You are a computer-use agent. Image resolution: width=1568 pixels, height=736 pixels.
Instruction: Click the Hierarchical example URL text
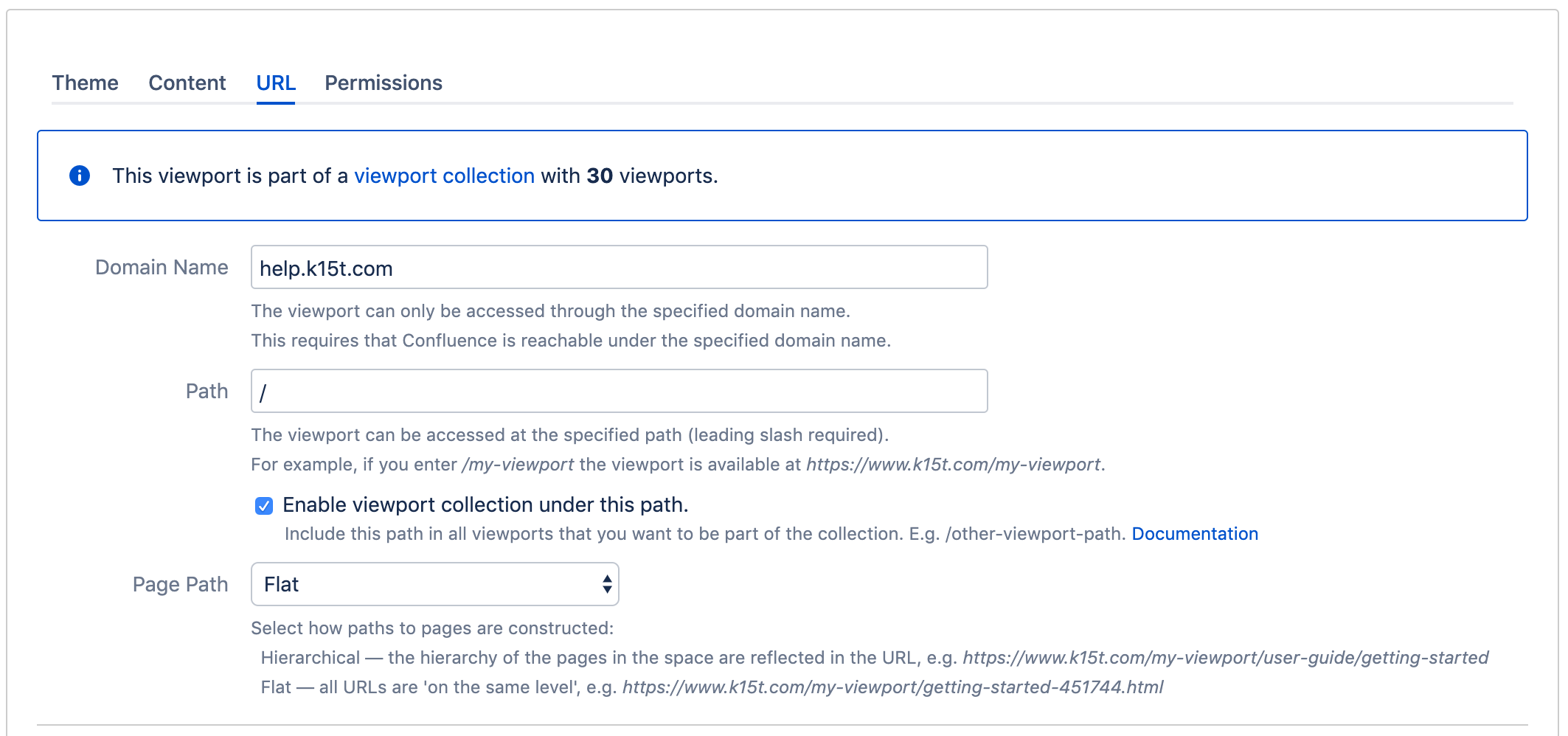point(1225,658)
